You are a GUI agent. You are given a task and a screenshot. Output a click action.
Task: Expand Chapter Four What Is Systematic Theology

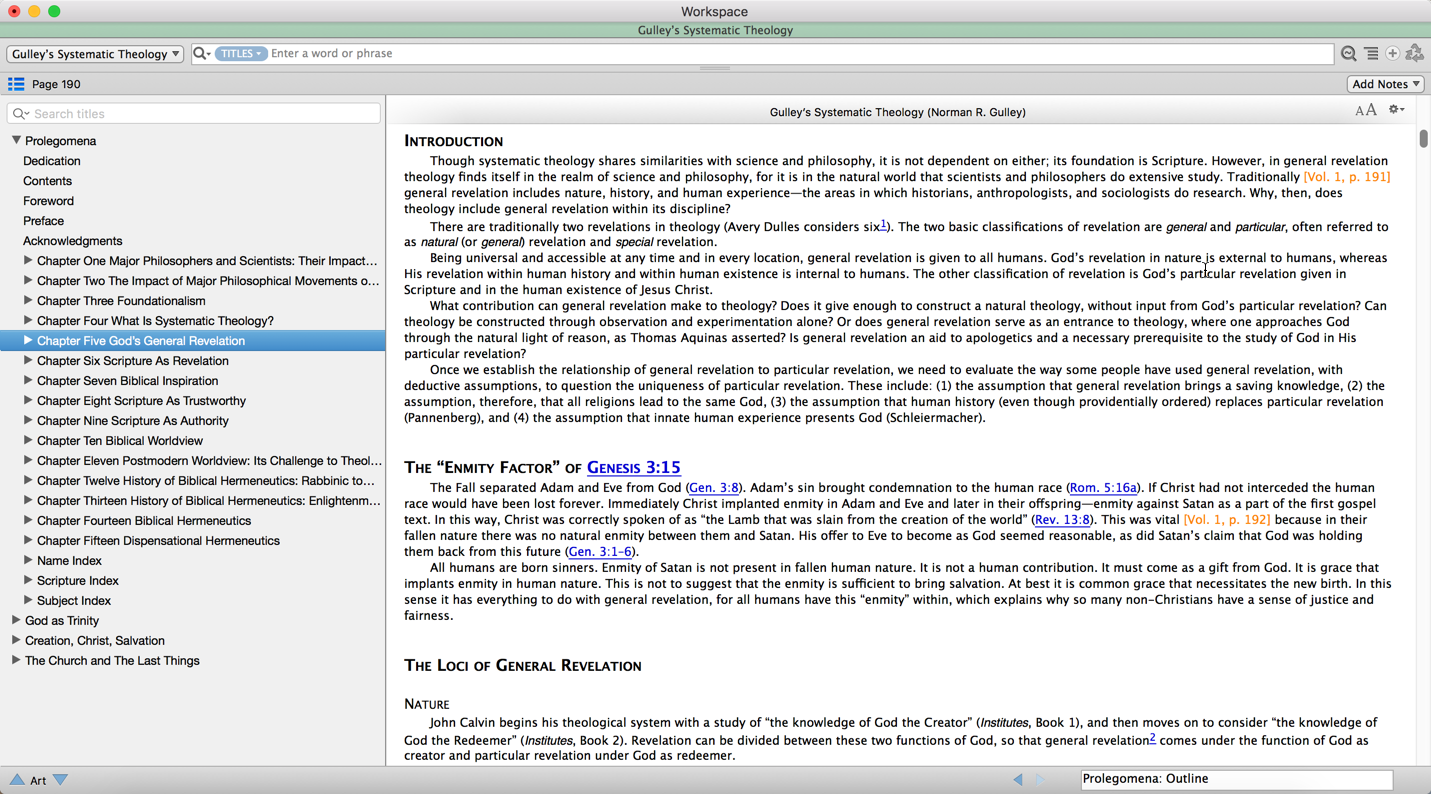(28, 320)
